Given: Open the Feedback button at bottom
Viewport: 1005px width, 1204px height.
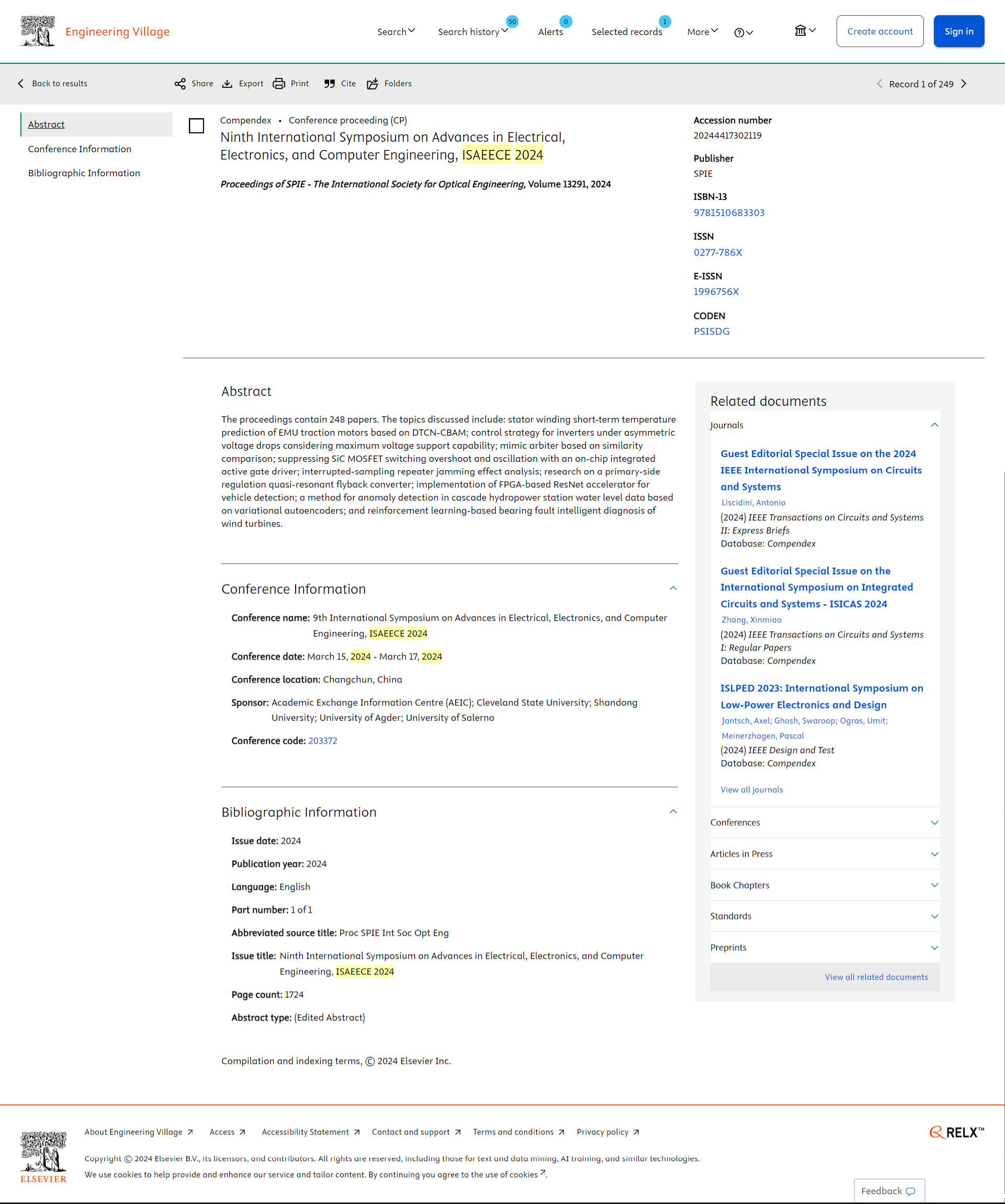Looking at the screenshot, I should pos(888,1191).
